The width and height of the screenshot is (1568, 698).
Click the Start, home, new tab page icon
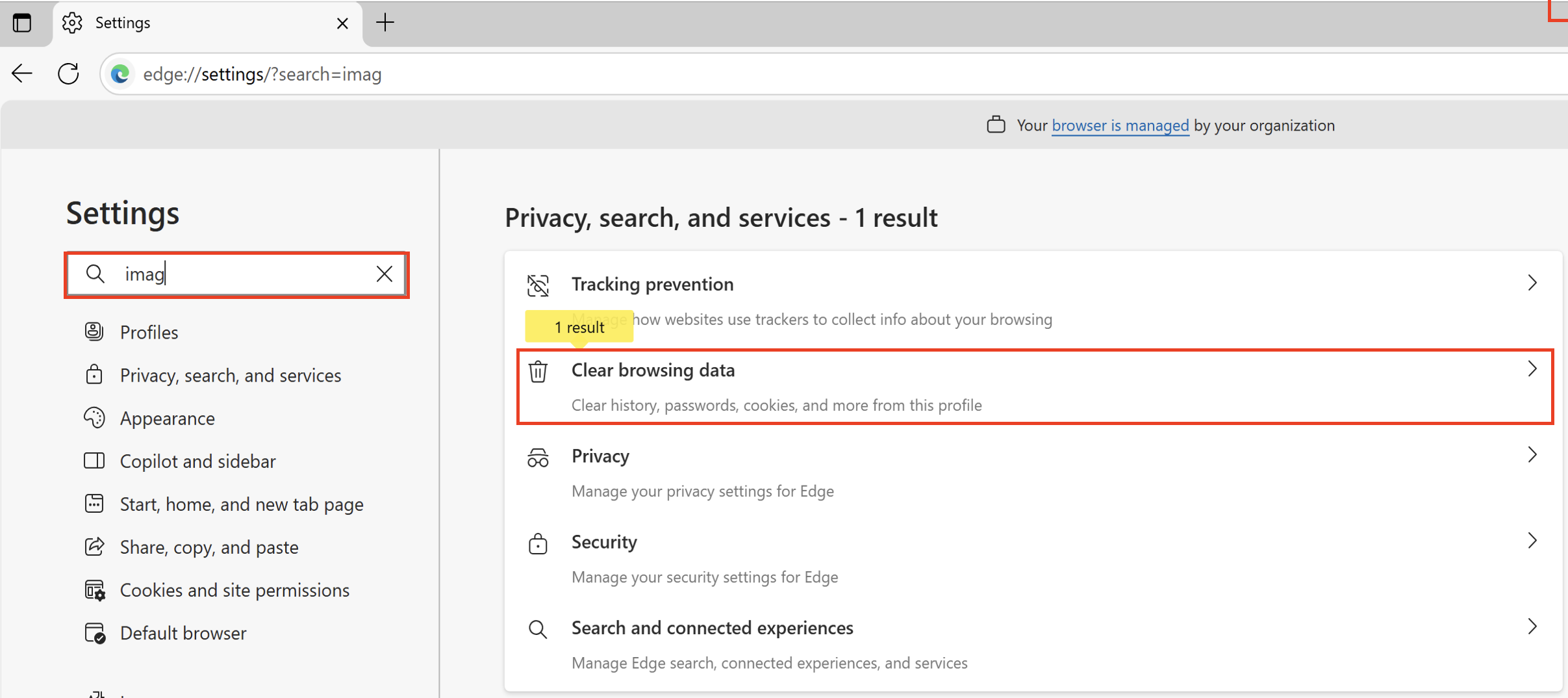pyautogui.click(x=94, y=503)
